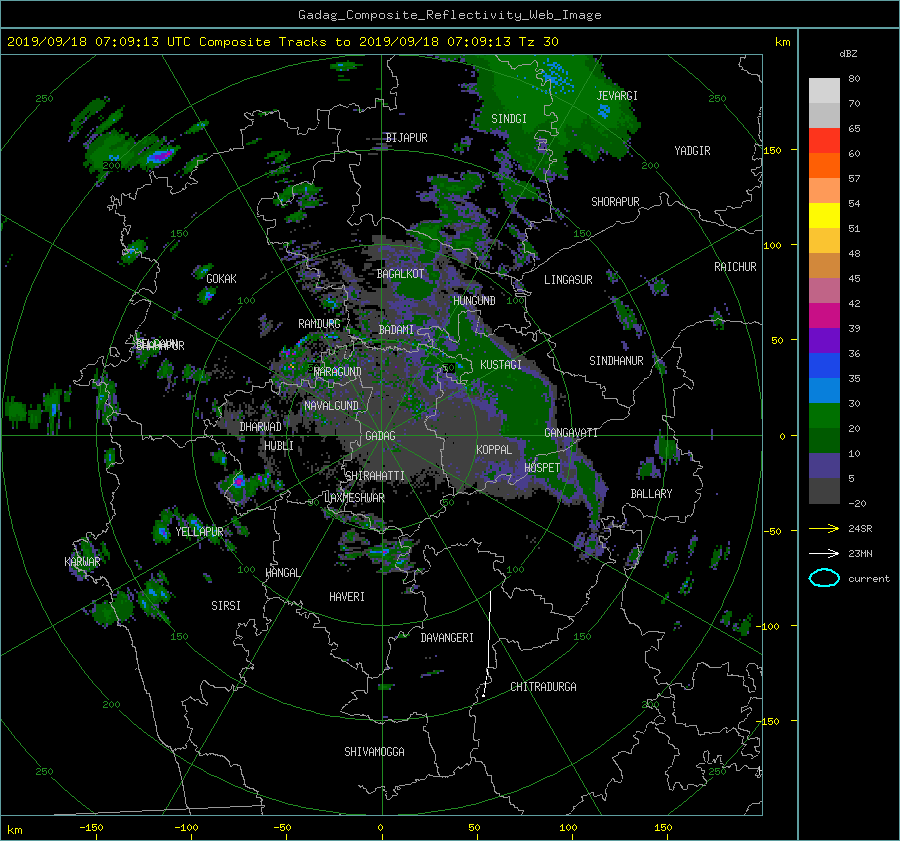Viewport: 900px width, 841px height.
Task: Select the green 20 dBZ legend swatch
Action: click(x=824, y=415)
